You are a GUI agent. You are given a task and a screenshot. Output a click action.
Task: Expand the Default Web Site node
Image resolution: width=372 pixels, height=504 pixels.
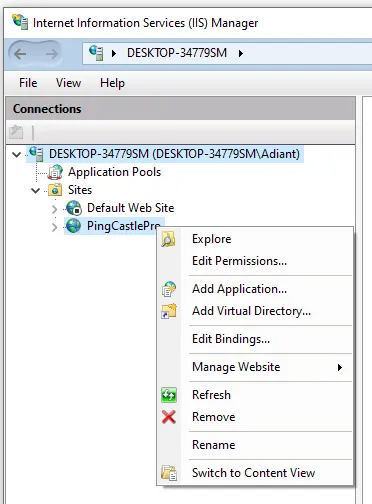coord(55,209)
